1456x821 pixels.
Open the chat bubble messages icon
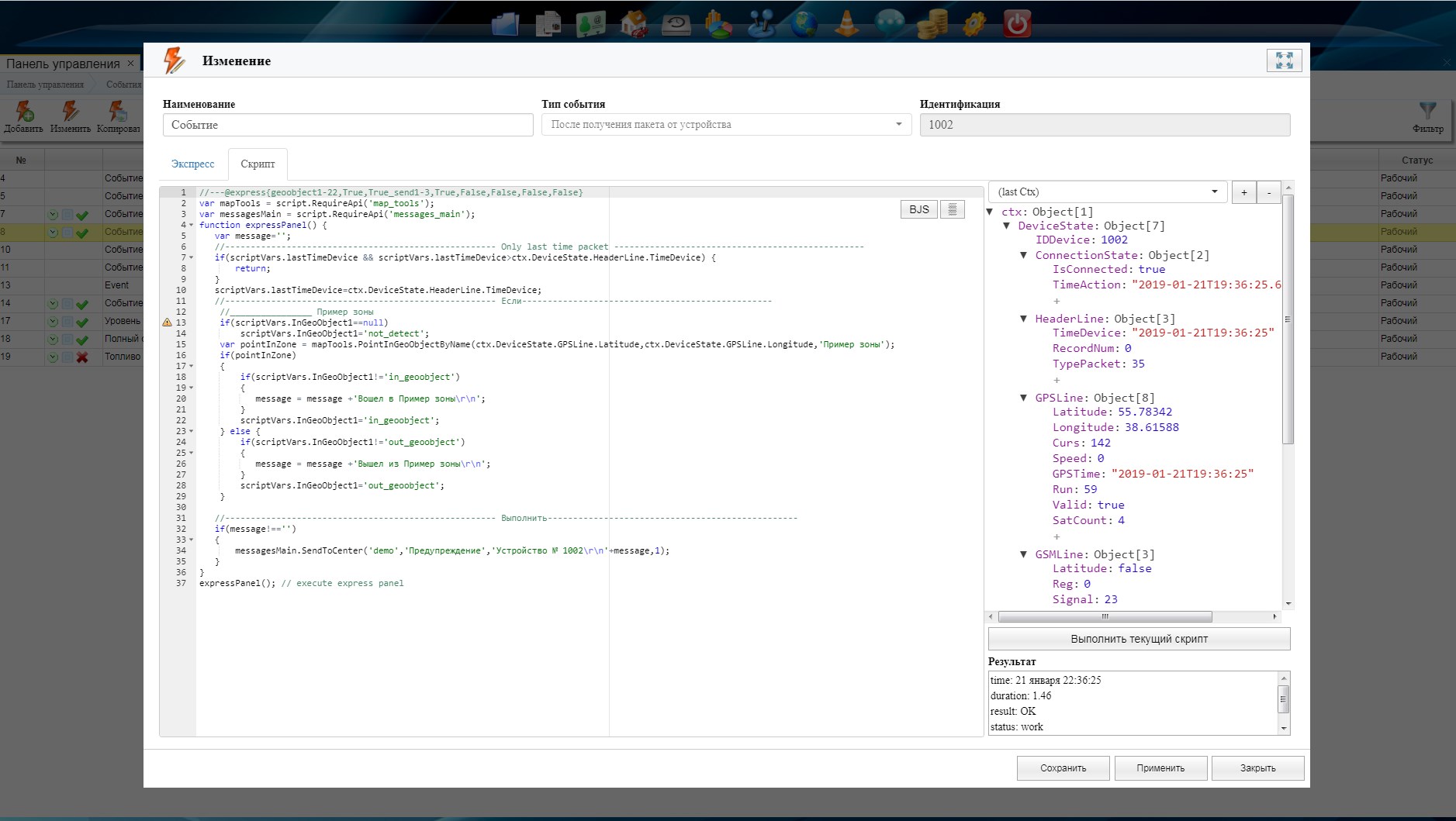tap(890, 23)
